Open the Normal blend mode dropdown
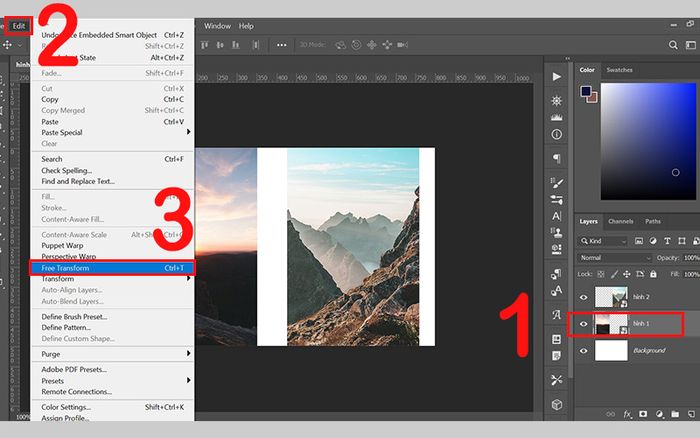 coord(616,257)
